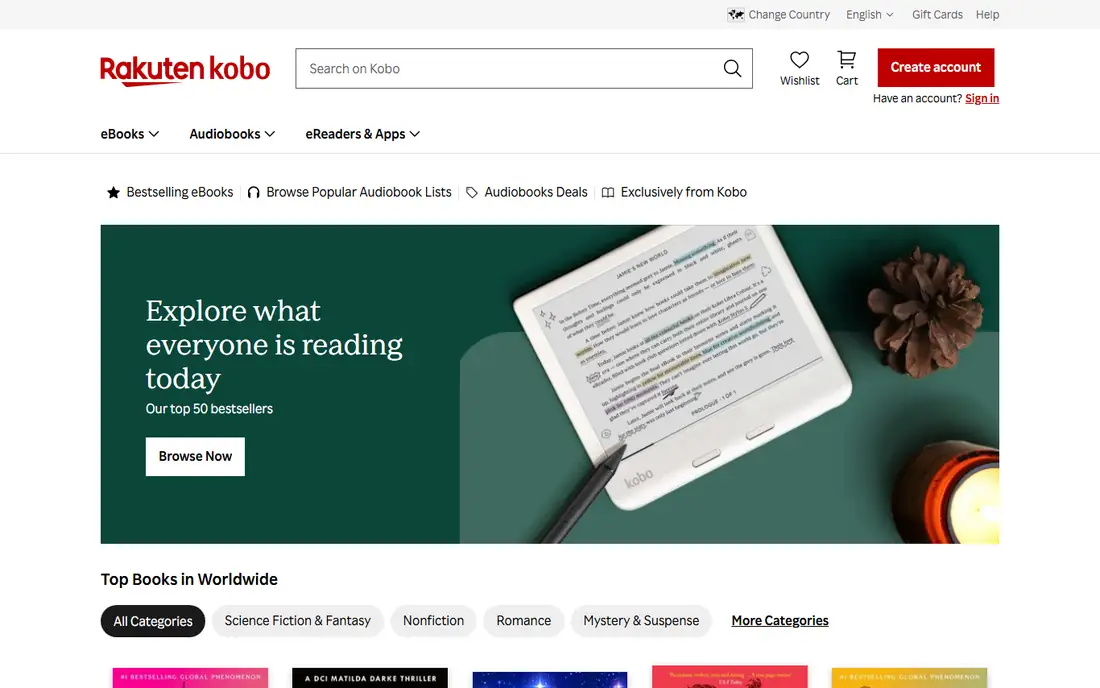
Task: Click the headphones icon for Audiobook Lists
Action: (x=253, y=192)
